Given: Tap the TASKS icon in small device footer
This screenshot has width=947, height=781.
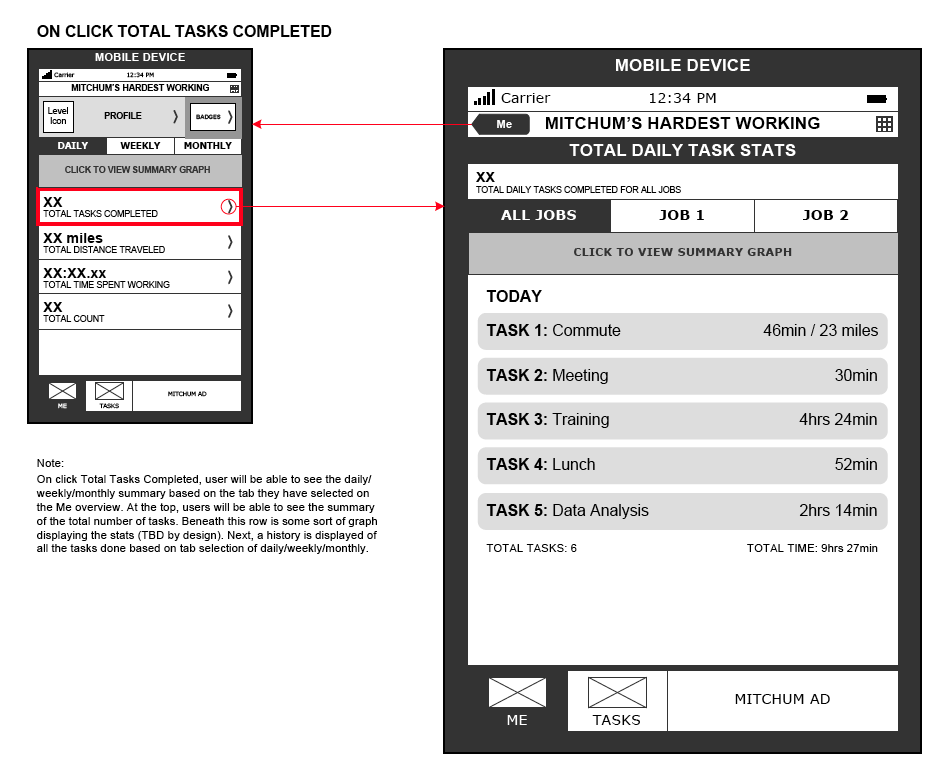Looking at the screenshot, I should point(109,391).
